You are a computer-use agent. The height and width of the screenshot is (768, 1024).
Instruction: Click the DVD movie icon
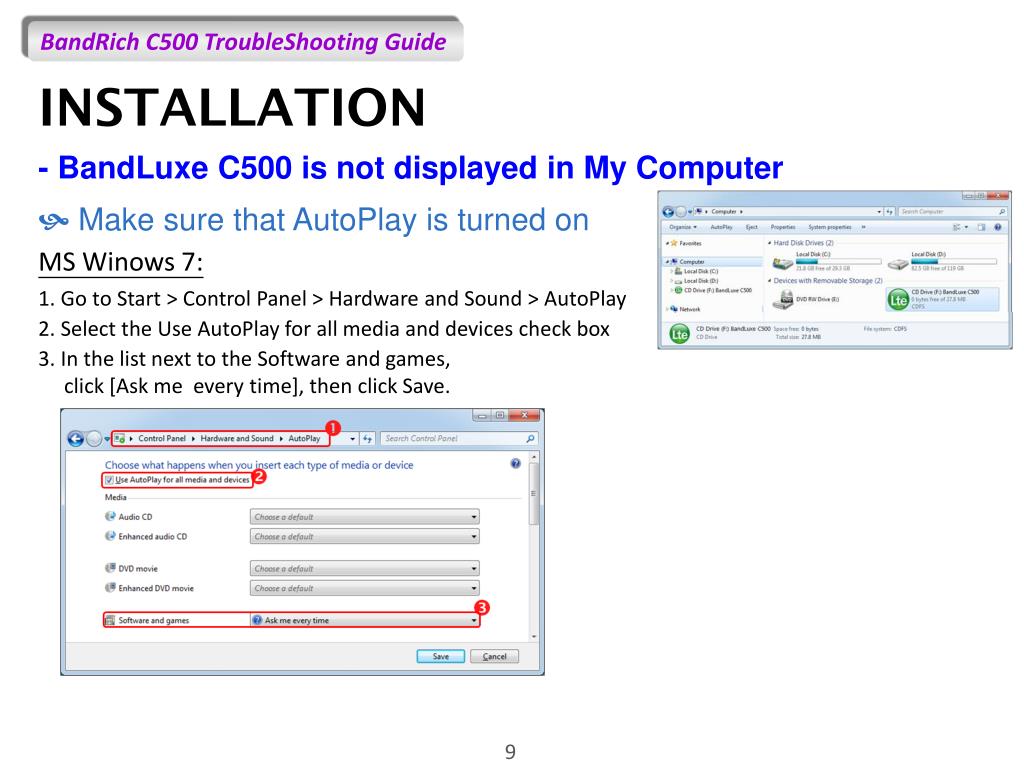[110, 568]
